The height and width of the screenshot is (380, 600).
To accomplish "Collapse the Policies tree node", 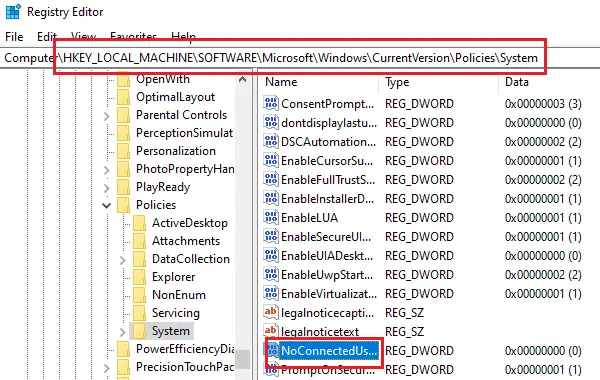I will coord(107,205).
